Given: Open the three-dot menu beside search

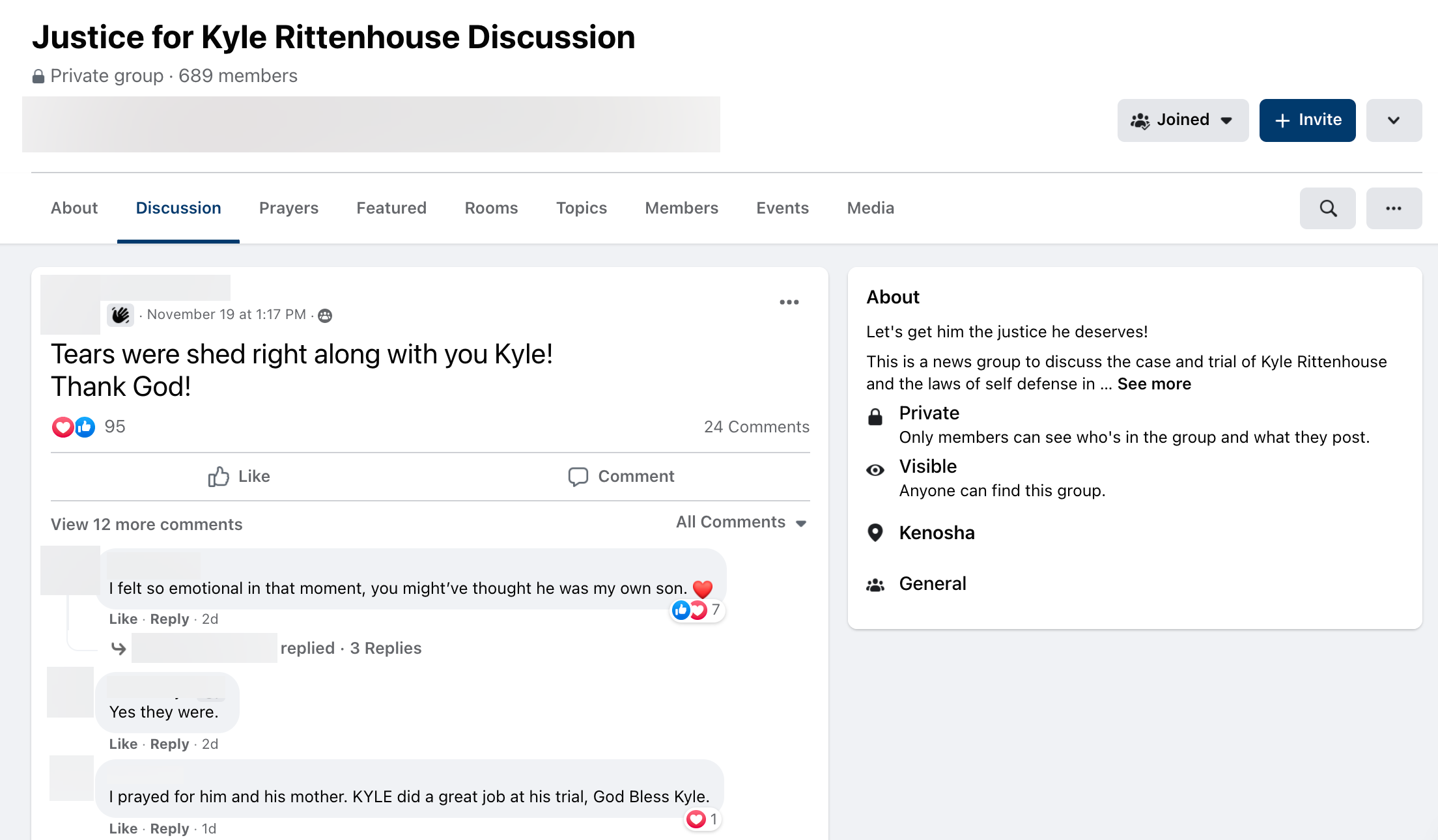Looking at the screenshot, I should click(1393, 208).
